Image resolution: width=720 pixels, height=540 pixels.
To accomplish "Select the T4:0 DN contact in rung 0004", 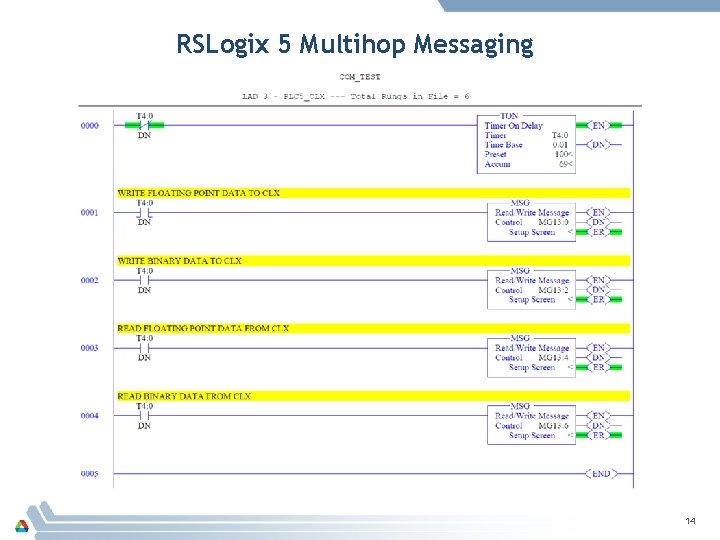I will 144,416.
